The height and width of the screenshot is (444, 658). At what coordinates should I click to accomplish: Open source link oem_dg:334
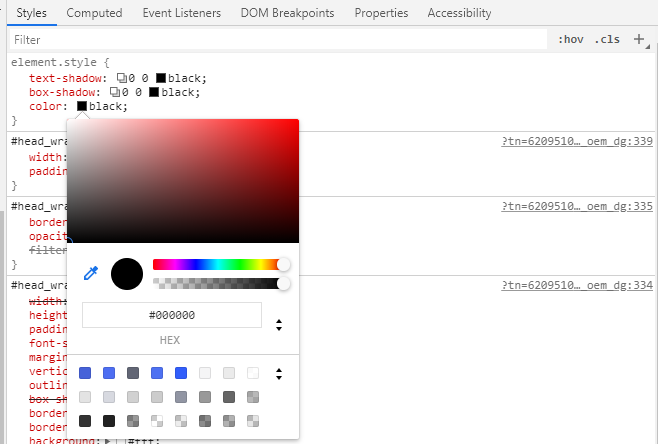pos(577,285)
